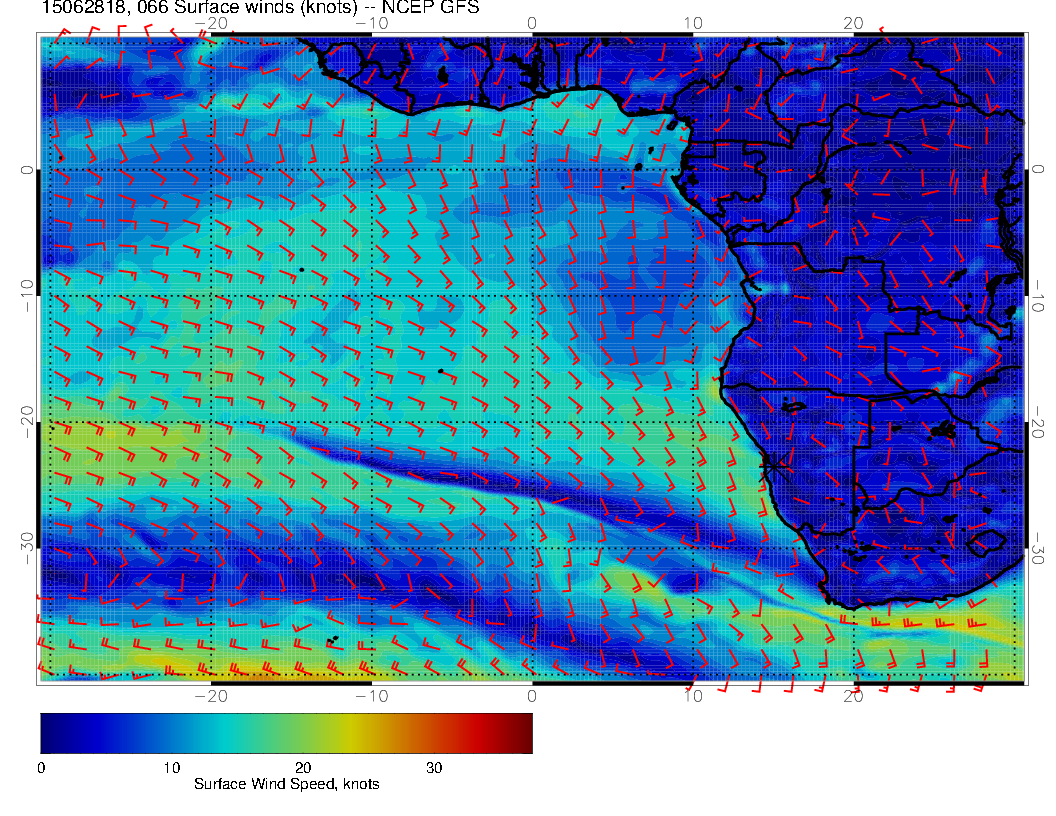The height and width of the screenshot is (816, 1056).
Task: Click the 'Surface Wind Speed, knots' label
Action: [286, 785]
